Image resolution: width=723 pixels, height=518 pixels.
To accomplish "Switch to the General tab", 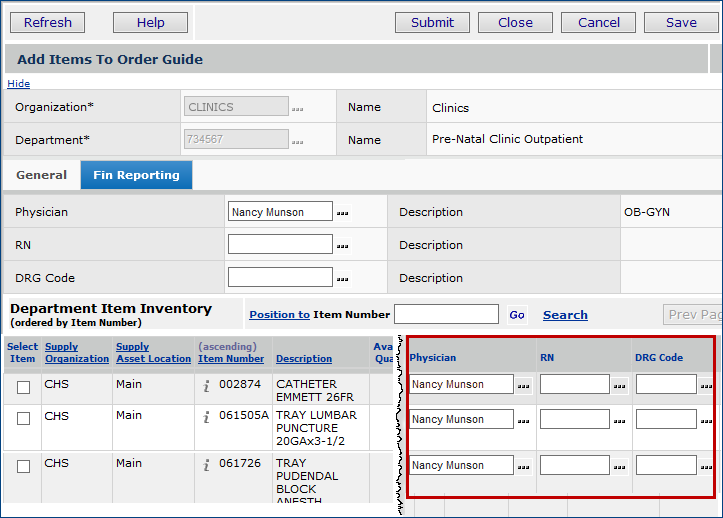I will tap(41, 175).
